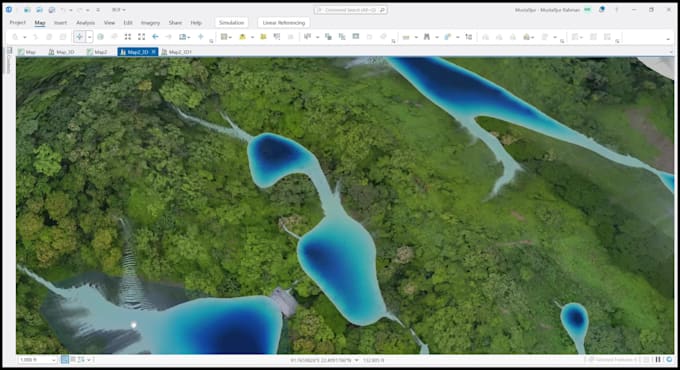Click the Coordinate Conversion icon
Viewport: 680px width, 370px height.
click(469, 37)
